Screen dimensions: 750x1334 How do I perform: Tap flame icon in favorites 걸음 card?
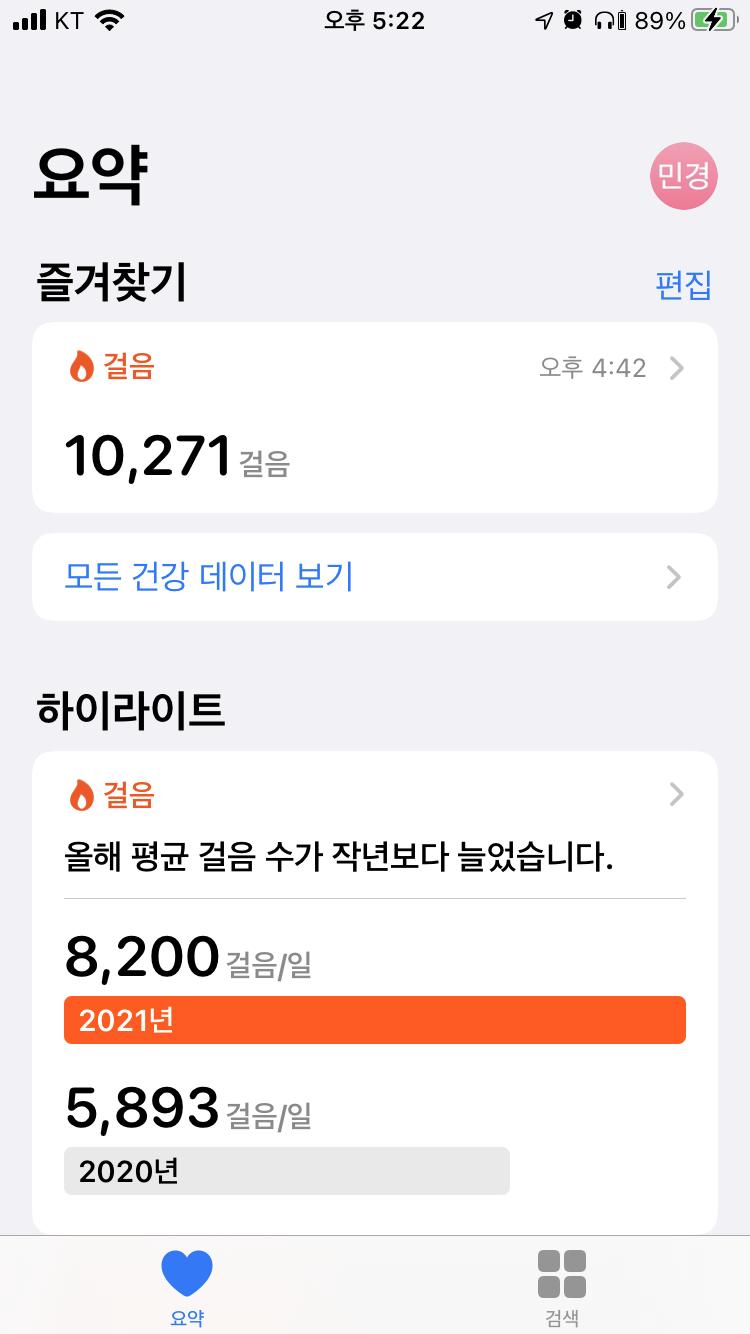(81, 367)
